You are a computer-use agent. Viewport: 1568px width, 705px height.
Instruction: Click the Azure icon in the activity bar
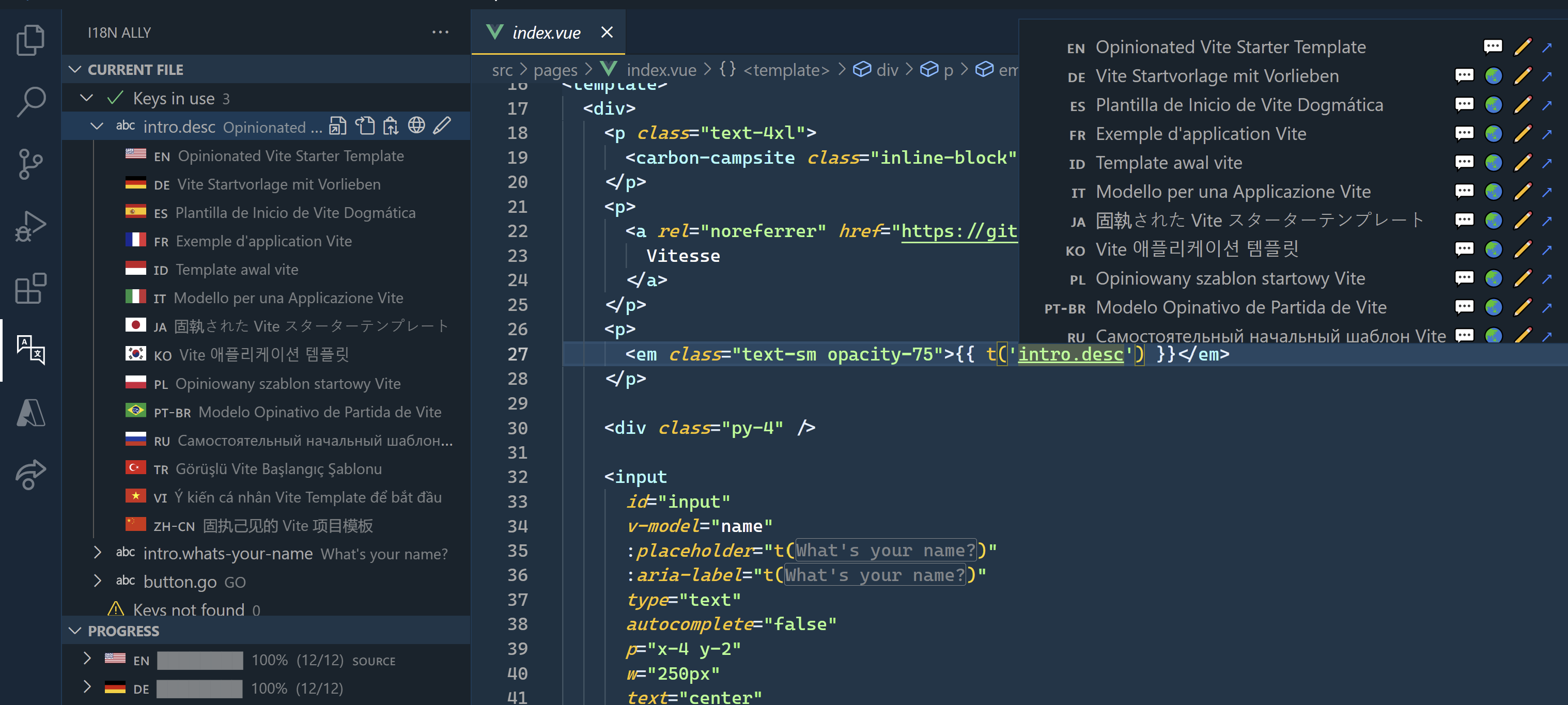click(x=30, y=414)
